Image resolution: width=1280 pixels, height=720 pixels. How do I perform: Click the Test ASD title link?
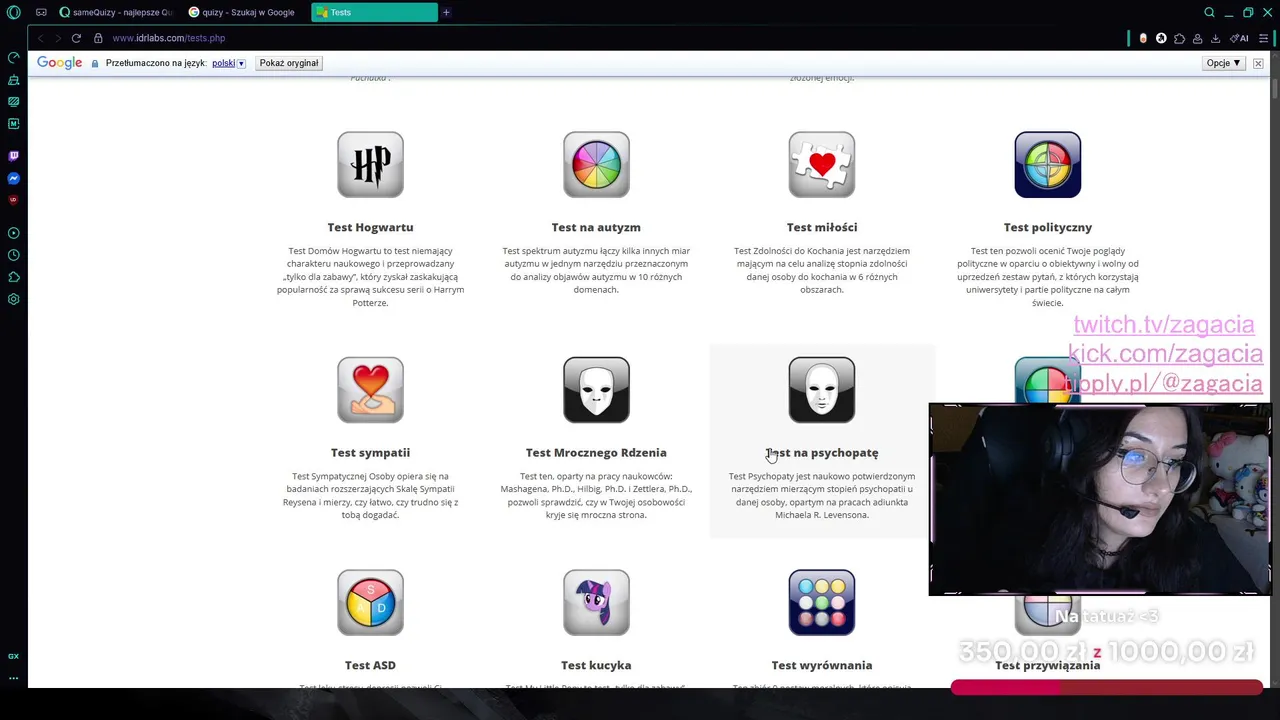[x=370, y=665]
